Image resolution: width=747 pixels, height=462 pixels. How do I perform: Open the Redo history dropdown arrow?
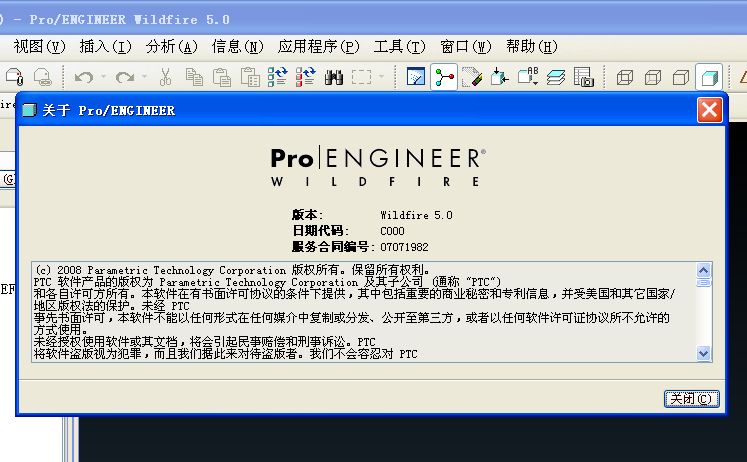pyautogui.click(x=144, y=76)
